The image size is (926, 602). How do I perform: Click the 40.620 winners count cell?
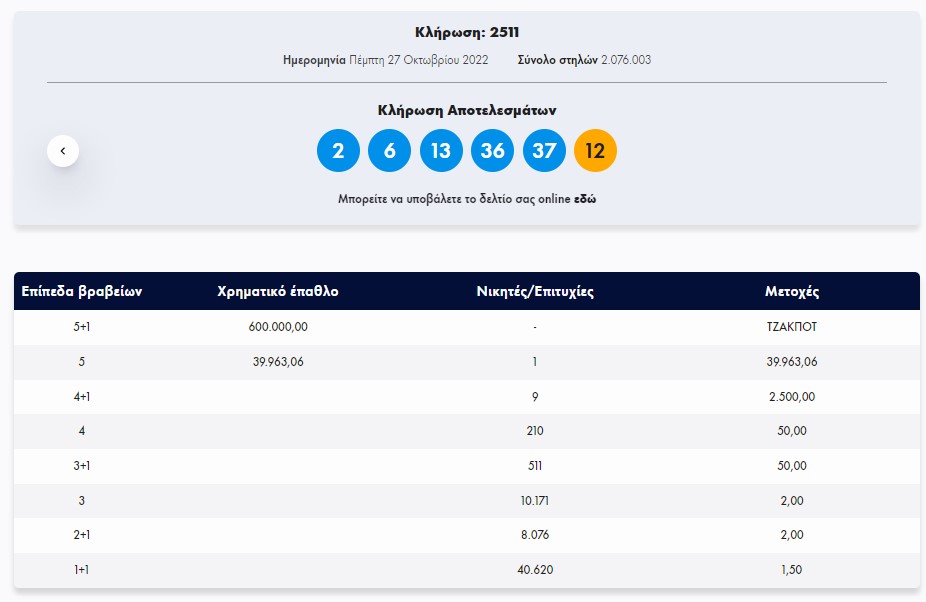click(x=536, y=570)
